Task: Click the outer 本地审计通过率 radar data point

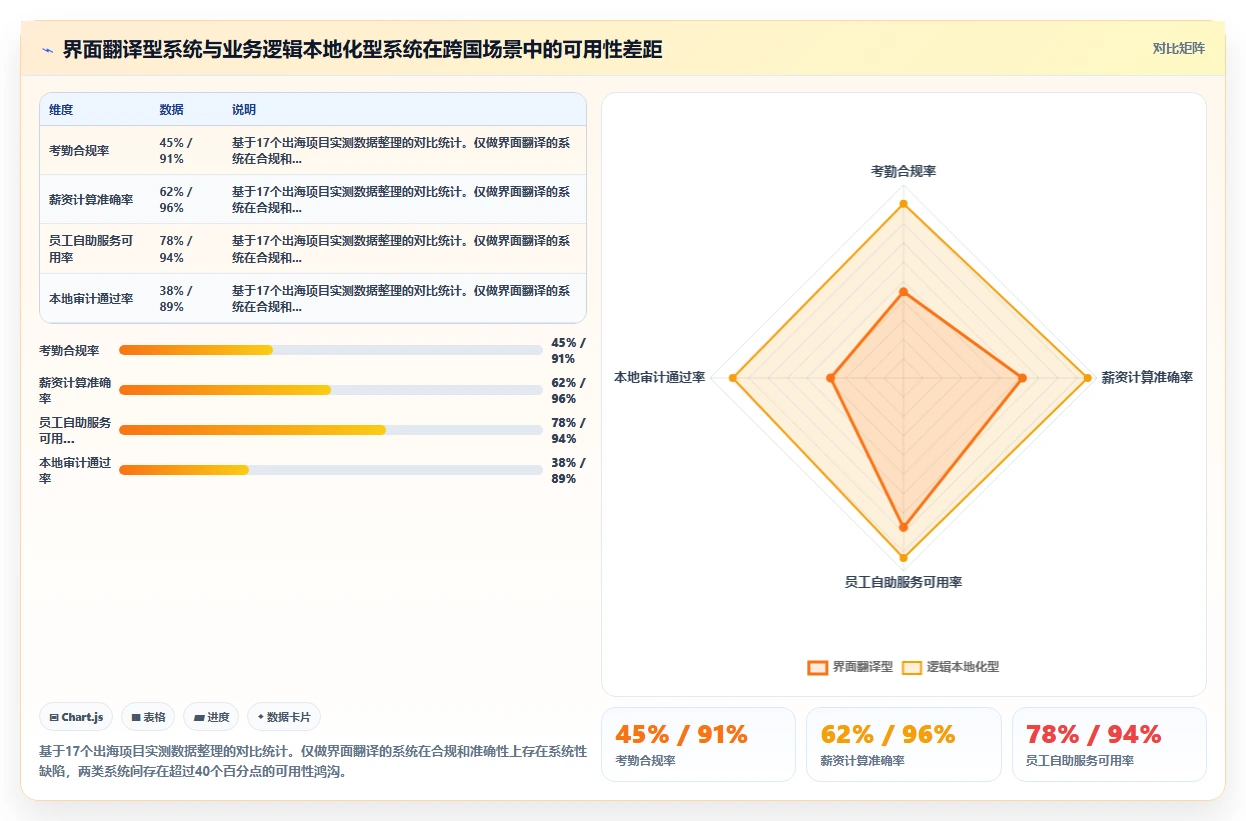Action: point(733,378)
